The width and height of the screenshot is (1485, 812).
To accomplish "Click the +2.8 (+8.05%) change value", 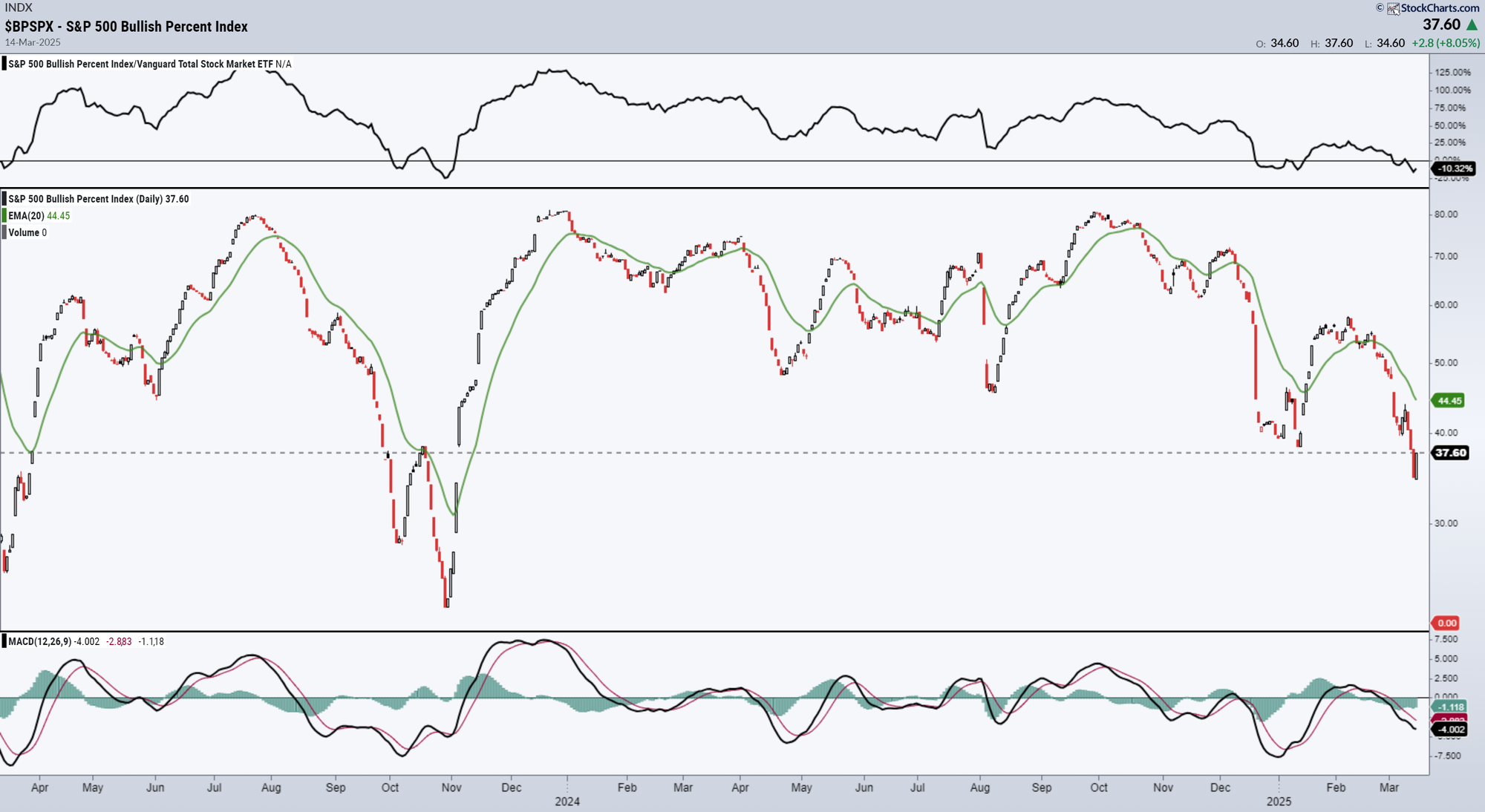I will click(1446, 43).
